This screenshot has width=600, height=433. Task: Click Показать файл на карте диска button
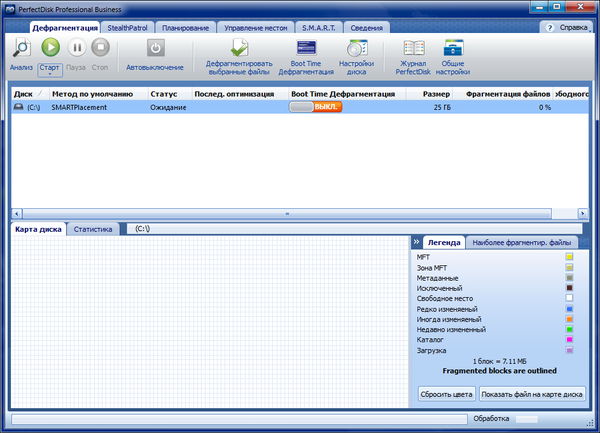pyautogui.click(x=532, y=393)
